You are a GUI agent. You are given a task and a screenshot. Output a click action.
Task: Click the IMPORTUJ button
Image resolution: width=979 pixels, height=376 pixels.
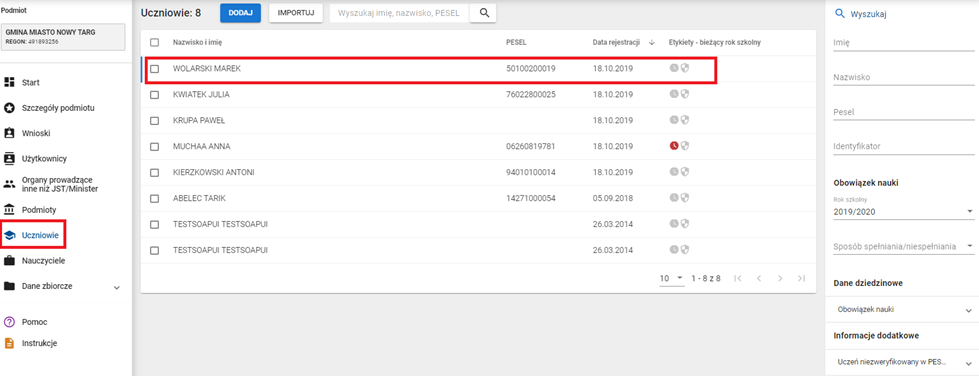coord(296,12)
